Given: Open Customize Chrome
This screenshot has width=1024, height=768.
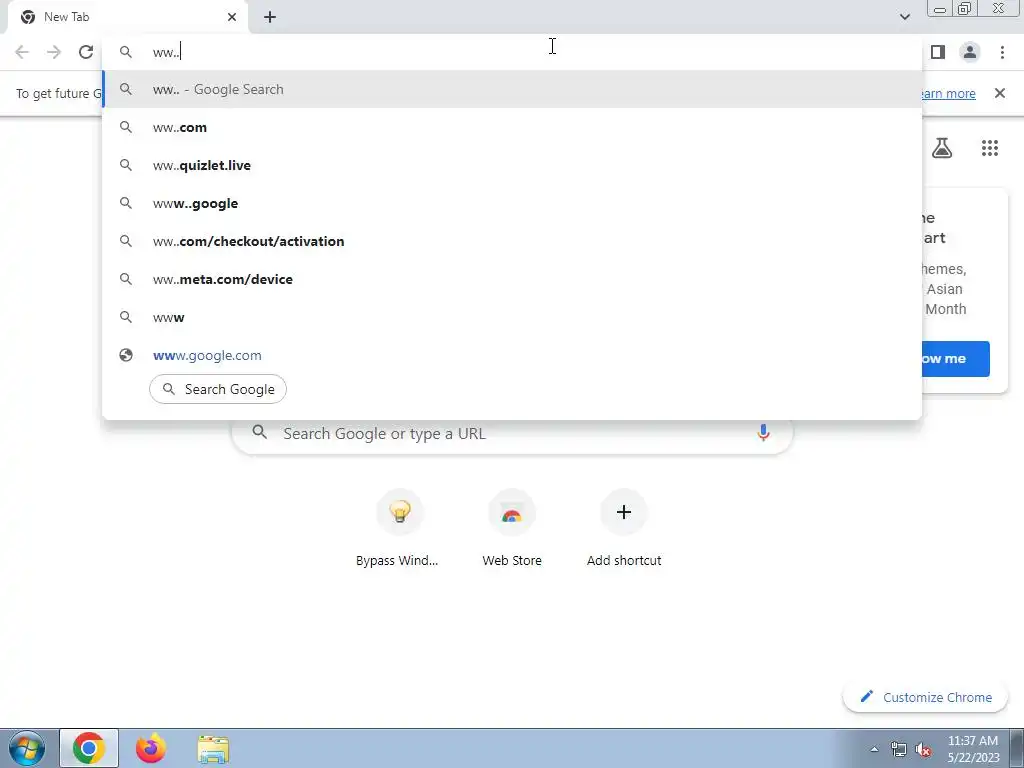Looking at the screenshot, I should 926,697.
